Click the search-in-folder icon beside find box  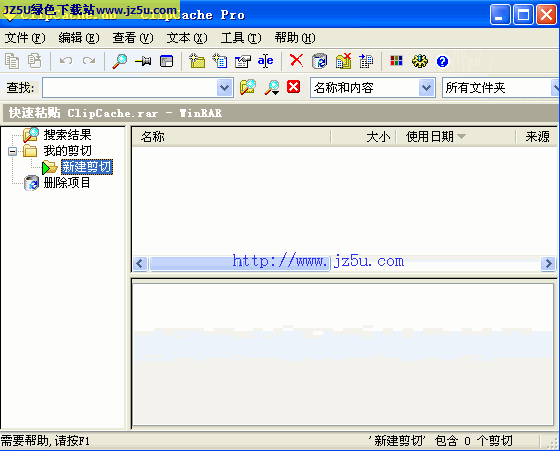point(248,87)
